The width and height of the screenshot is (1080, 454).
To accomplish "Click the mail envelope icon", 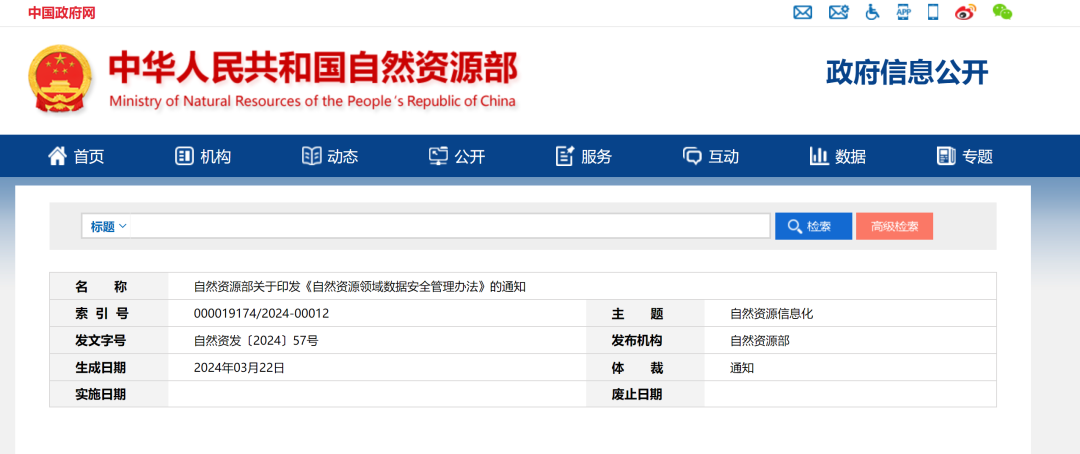I will pos(802,12).
